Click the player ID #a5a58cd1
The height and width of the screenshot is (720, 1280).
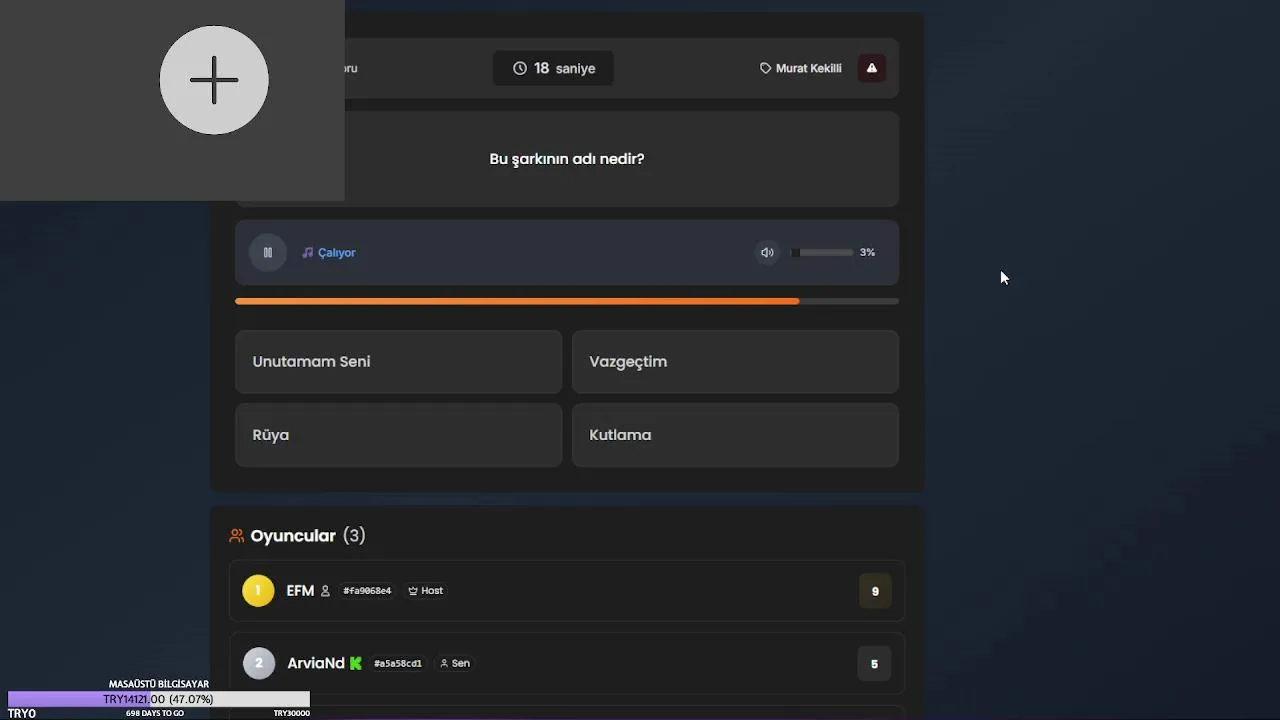click(398, 663)
